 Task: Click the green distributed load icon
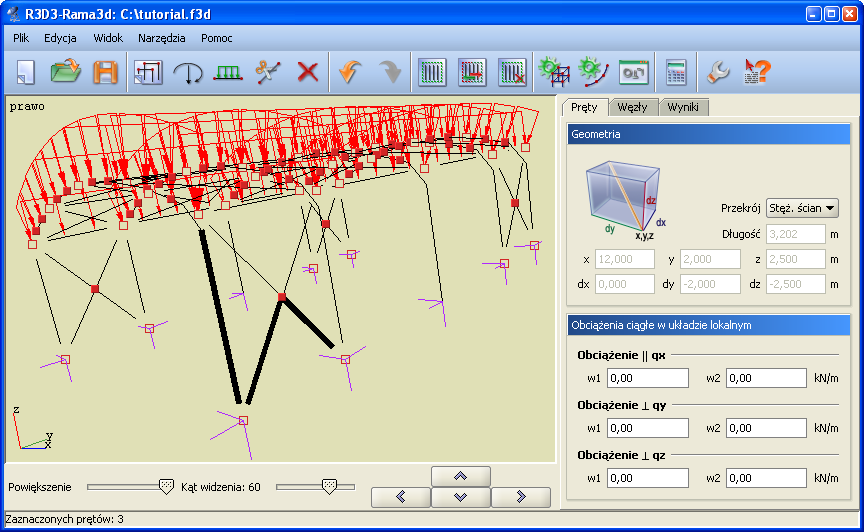click(x=228, y=72)
